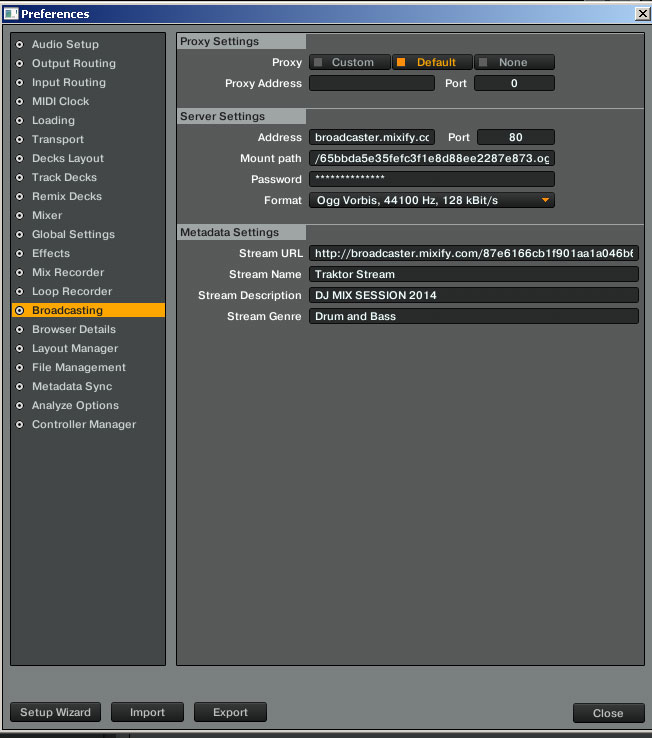Open the Format dropdown for Ogg Vorbis
Viewport: 652px width, 738px height.
click(x=431, y=200)
